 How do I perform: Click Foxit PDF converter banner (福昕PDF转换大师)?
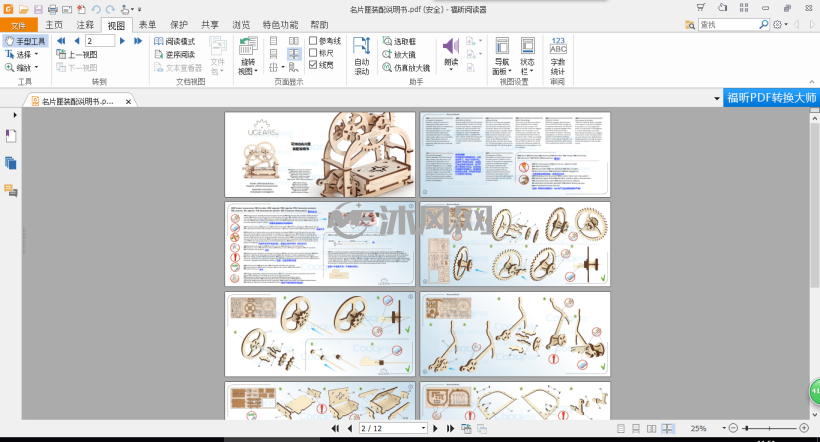771,98
